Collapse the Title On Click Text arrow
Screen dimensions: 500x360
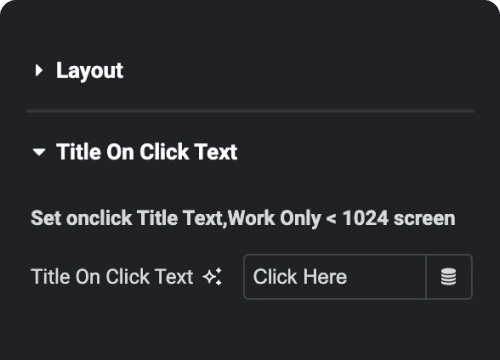[39, 152]
